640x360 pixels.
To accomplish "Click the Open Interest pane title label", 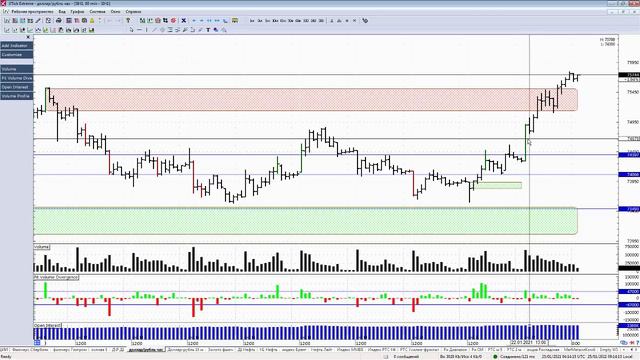I will [48, 325].
